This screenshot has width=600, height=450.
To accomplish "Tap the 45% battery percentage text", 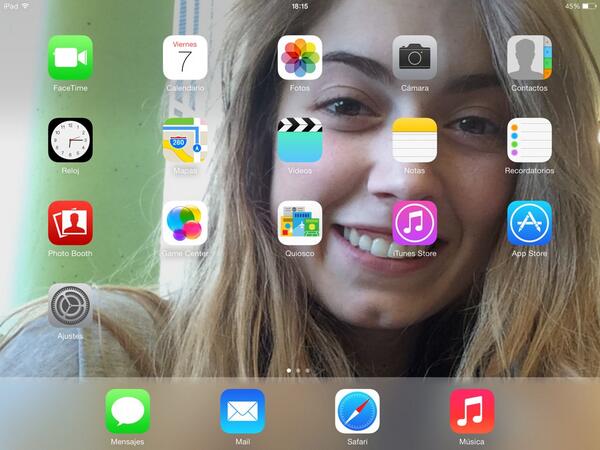I will [572, 6].
